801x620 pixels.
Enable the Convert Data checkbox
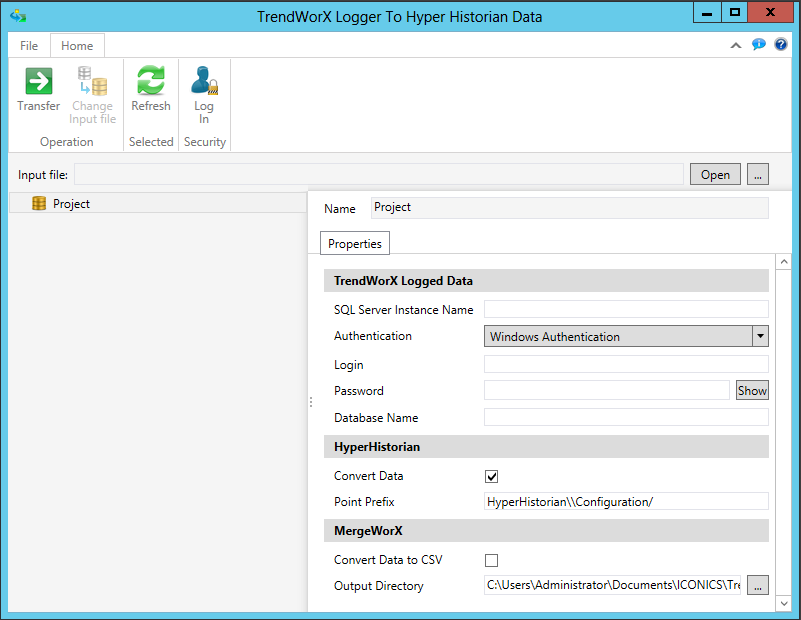pos(491,476)
